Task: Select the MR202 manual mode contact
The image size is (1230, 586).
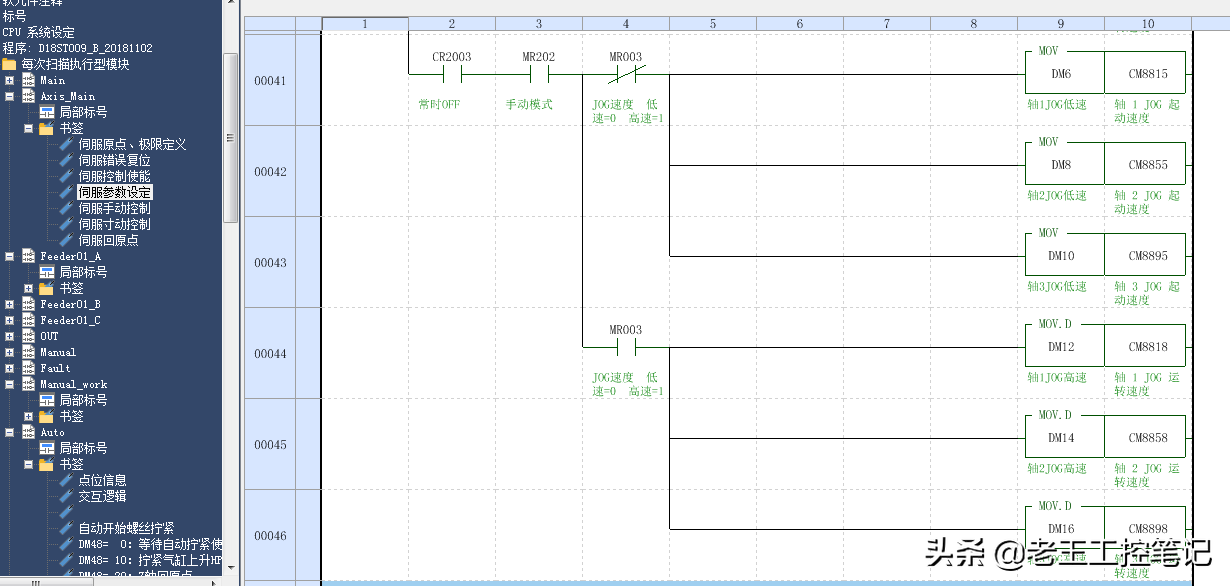Action: (x=539, y=73)
